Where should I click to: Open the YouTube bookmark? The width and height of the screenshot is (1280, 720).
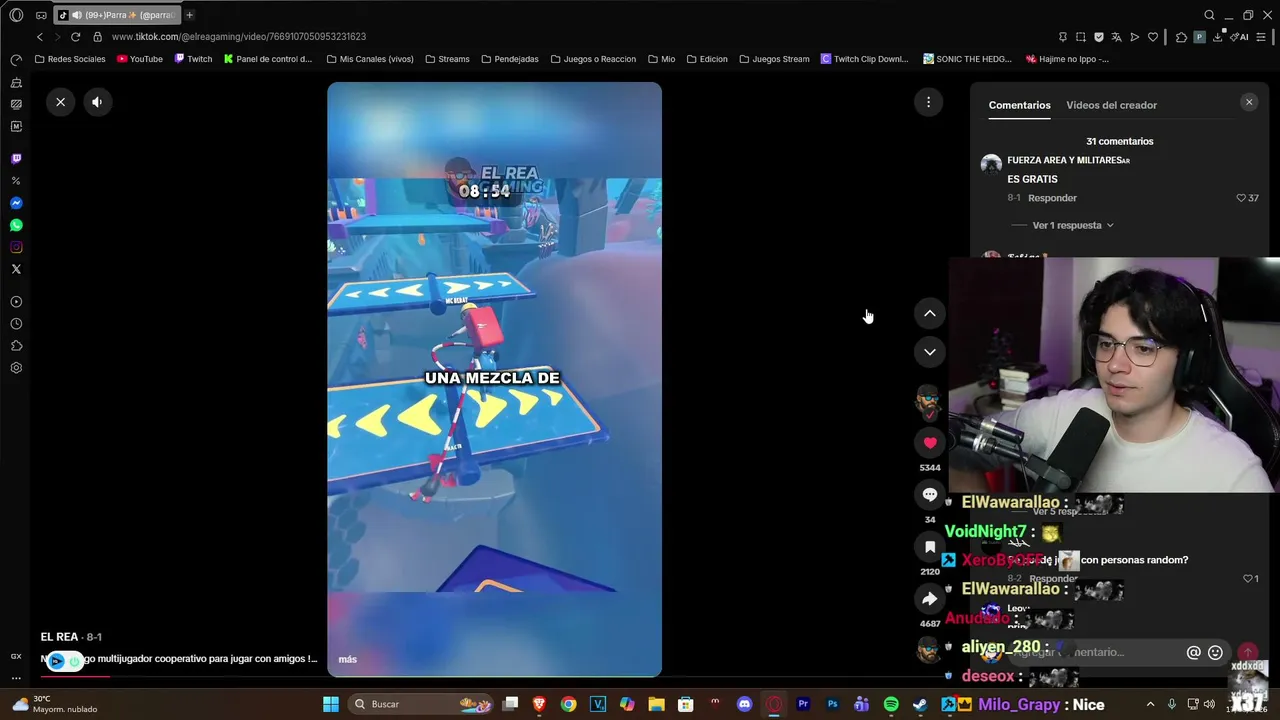coord(140,59)
